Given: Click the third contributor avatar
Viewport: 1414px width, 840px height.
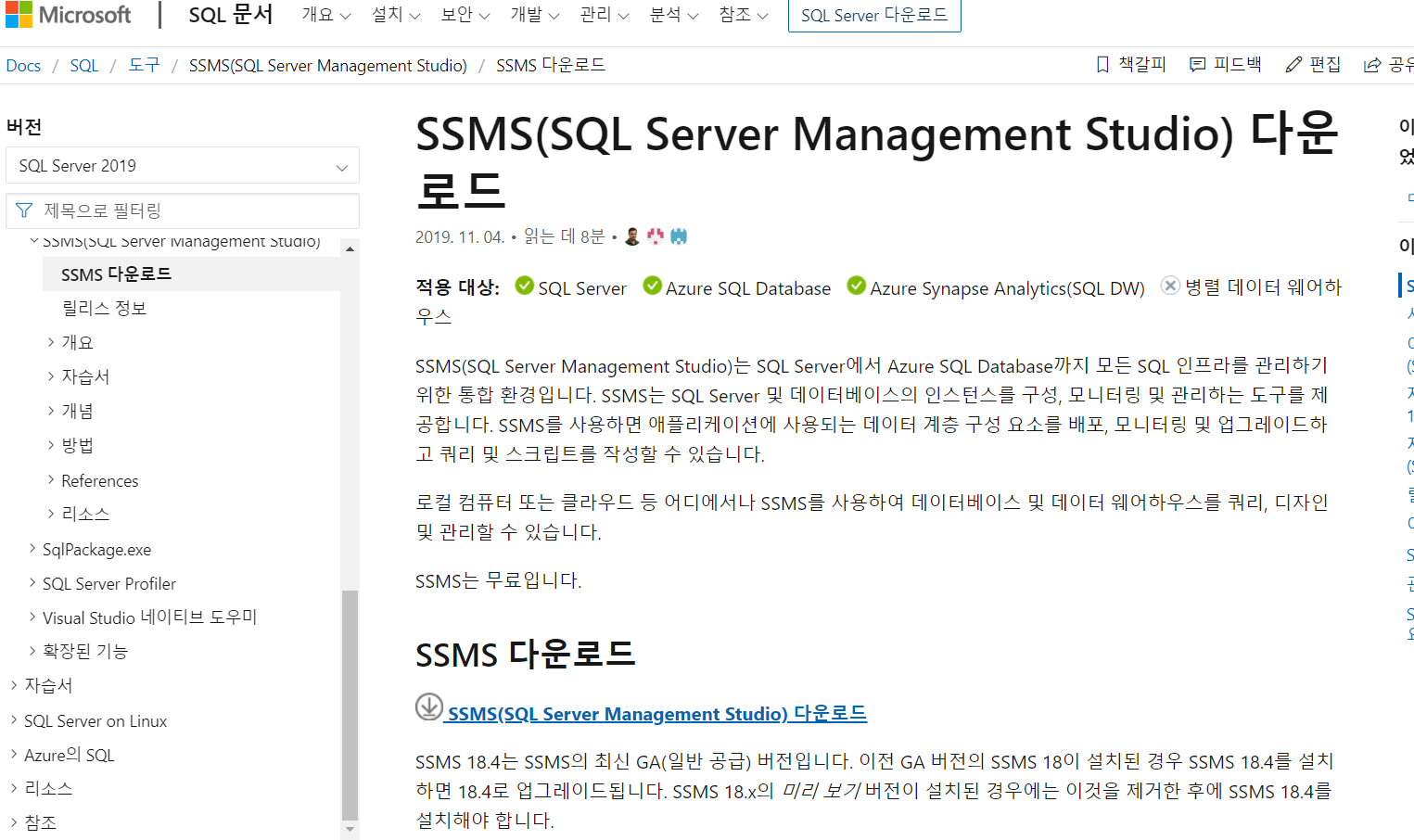Looking at the screenshot, I should (679, 236).
